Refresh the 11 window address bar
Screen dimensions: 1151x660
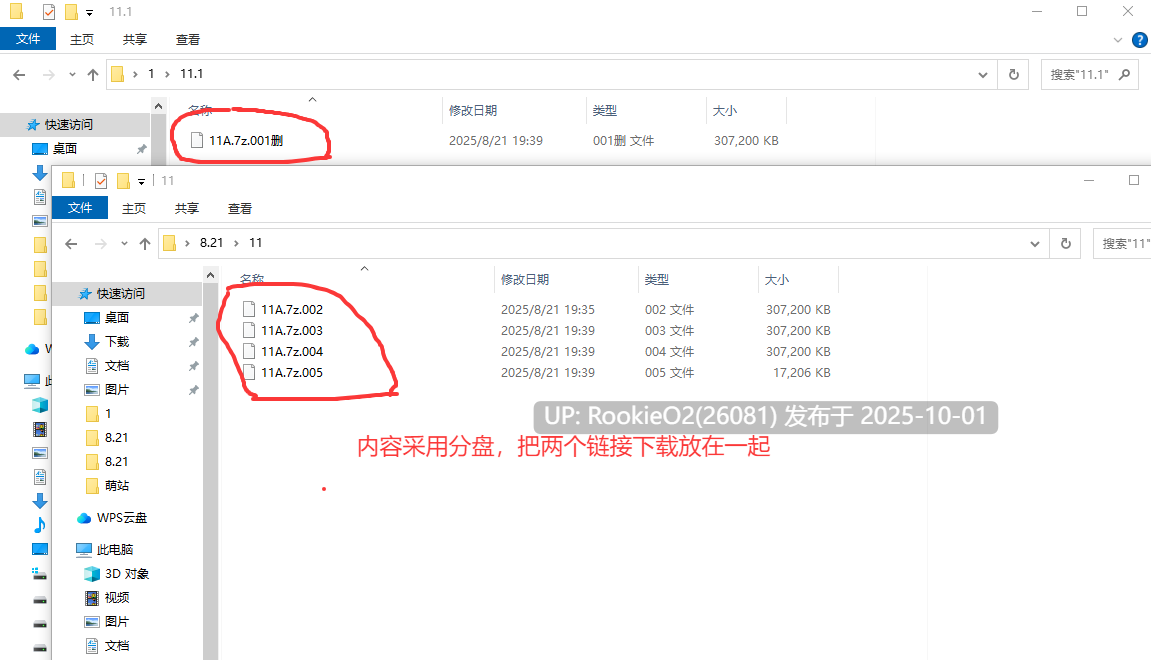point(1066,244)
